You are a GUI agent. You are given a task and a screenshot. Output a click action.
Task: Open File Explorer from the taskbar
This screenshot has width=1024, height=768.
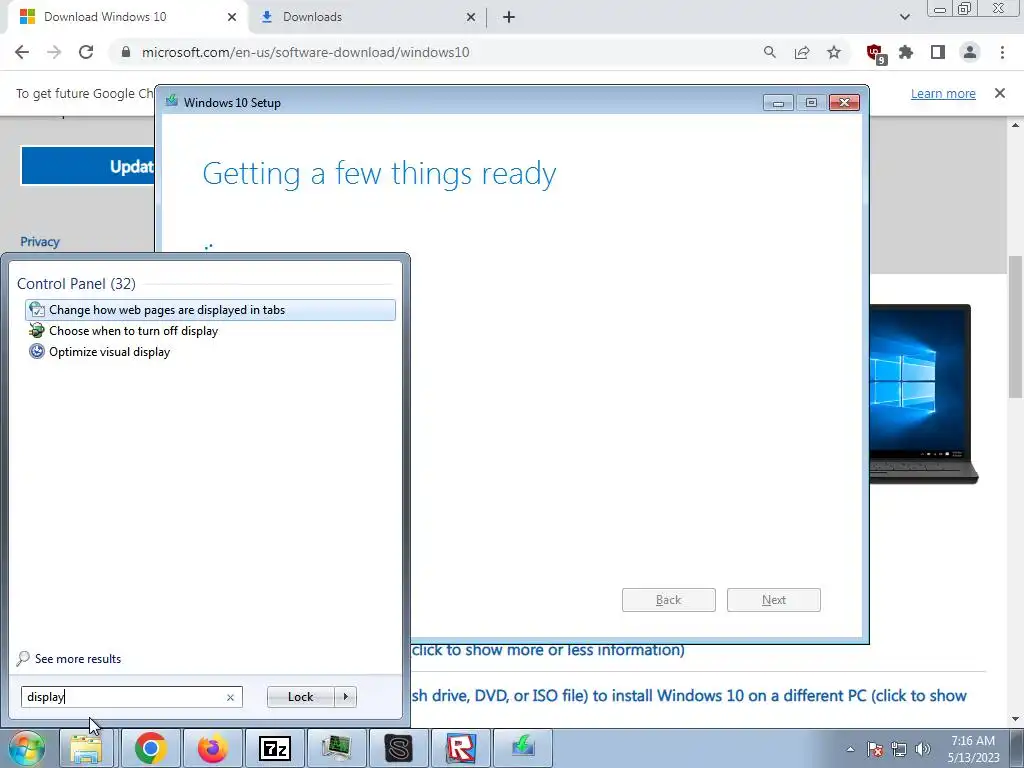coord(86,748)
